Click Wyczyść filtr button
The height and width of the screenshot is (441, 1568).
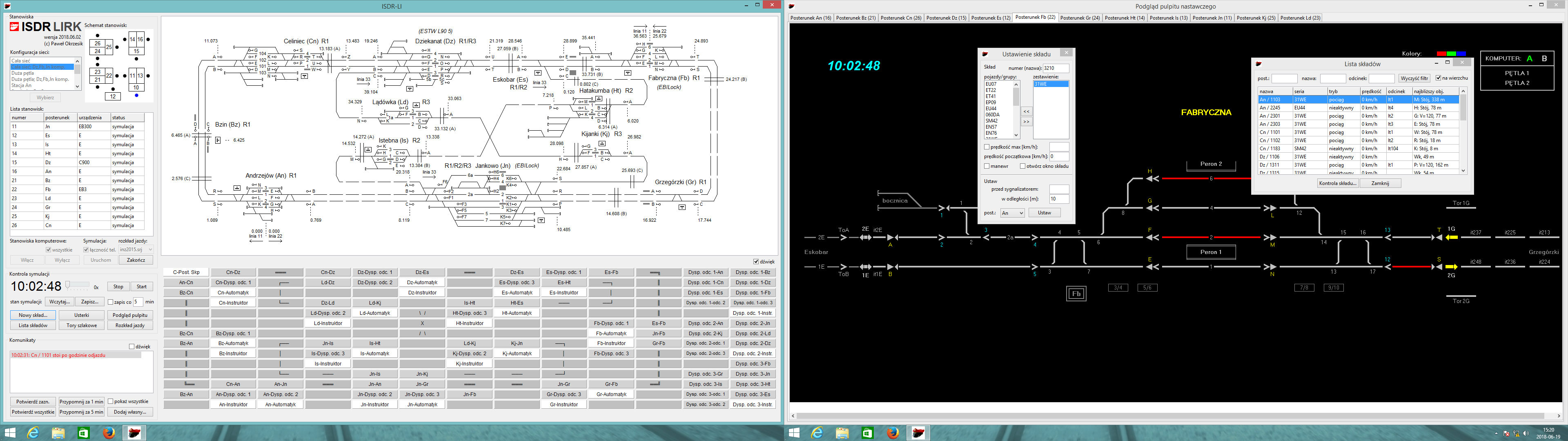click(1414, 78)
